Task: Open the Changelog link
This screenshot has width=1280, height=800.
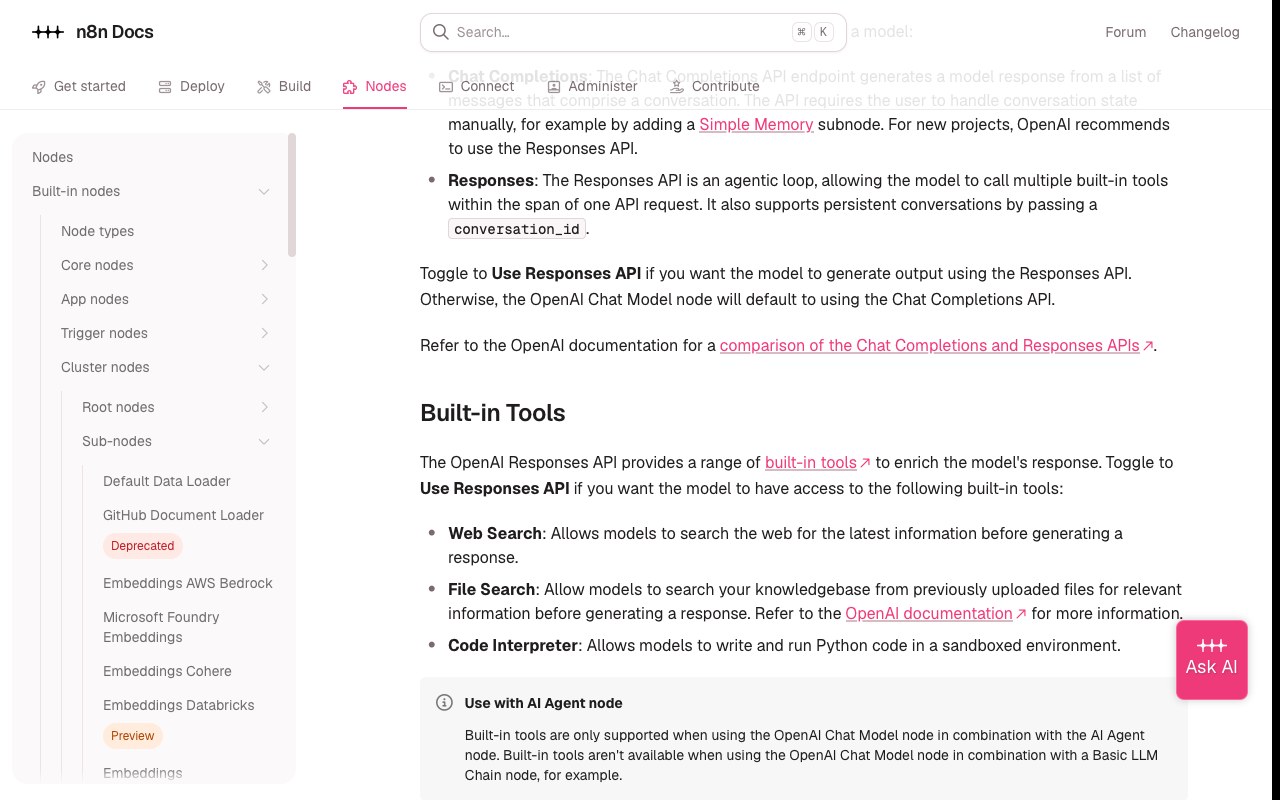Action: click(1205, 32)
